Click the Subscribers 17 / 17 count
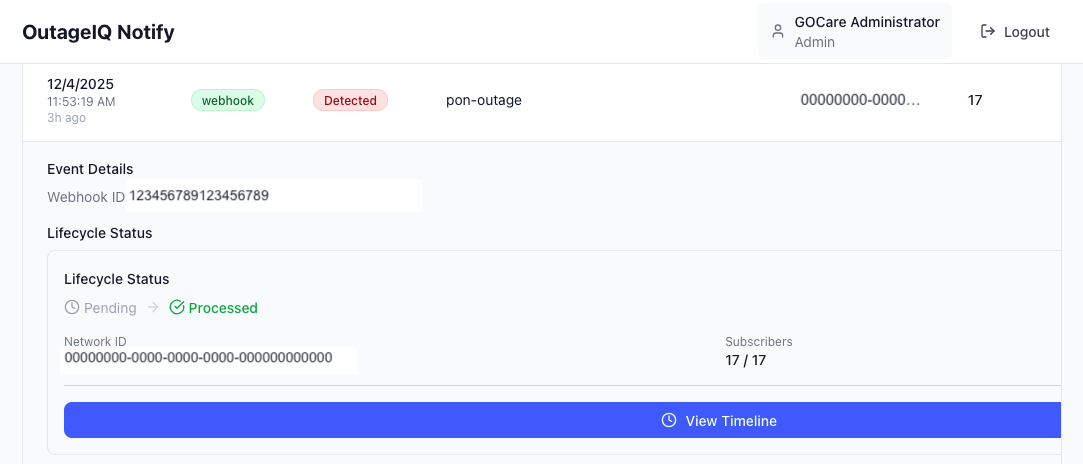Screen dimensions: 1083x464 click(746, 360)
